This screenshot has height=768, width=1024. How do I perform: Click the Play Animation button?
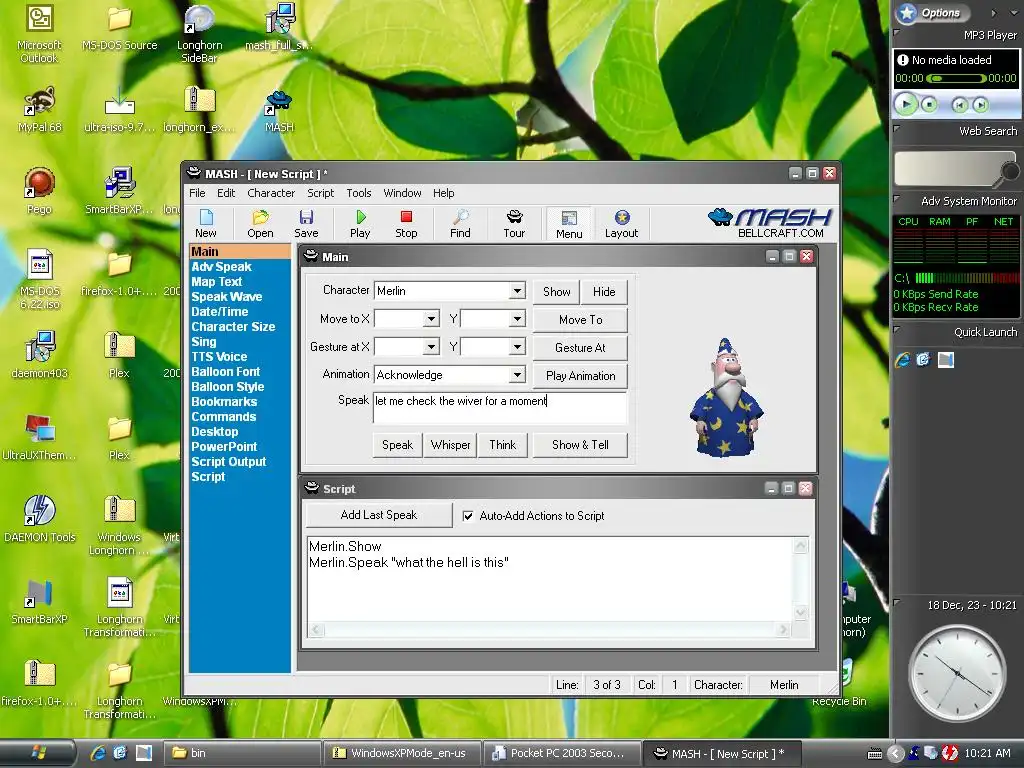click(581, 376)
